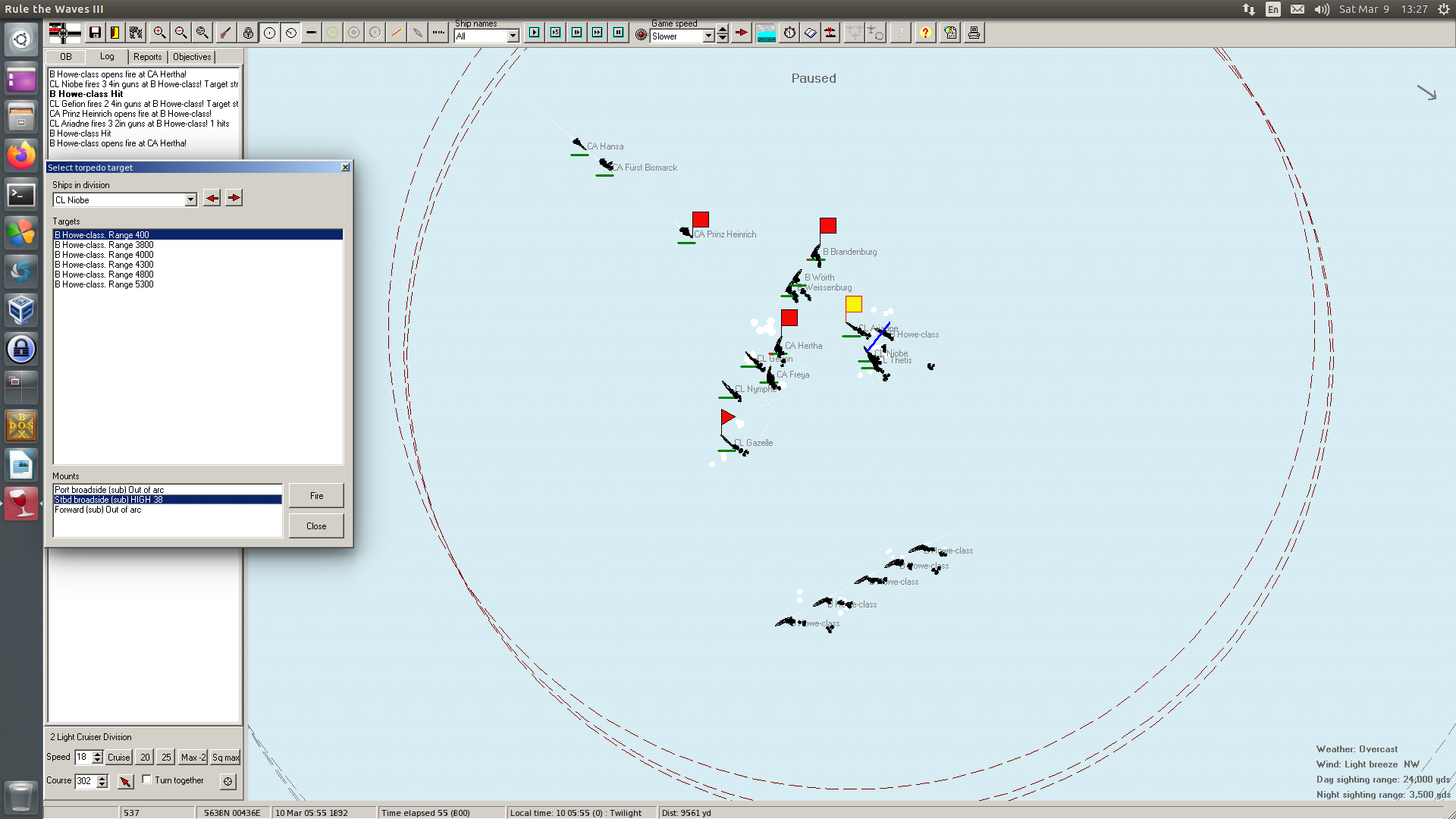Click the stopwatch icon

(789, 33)
